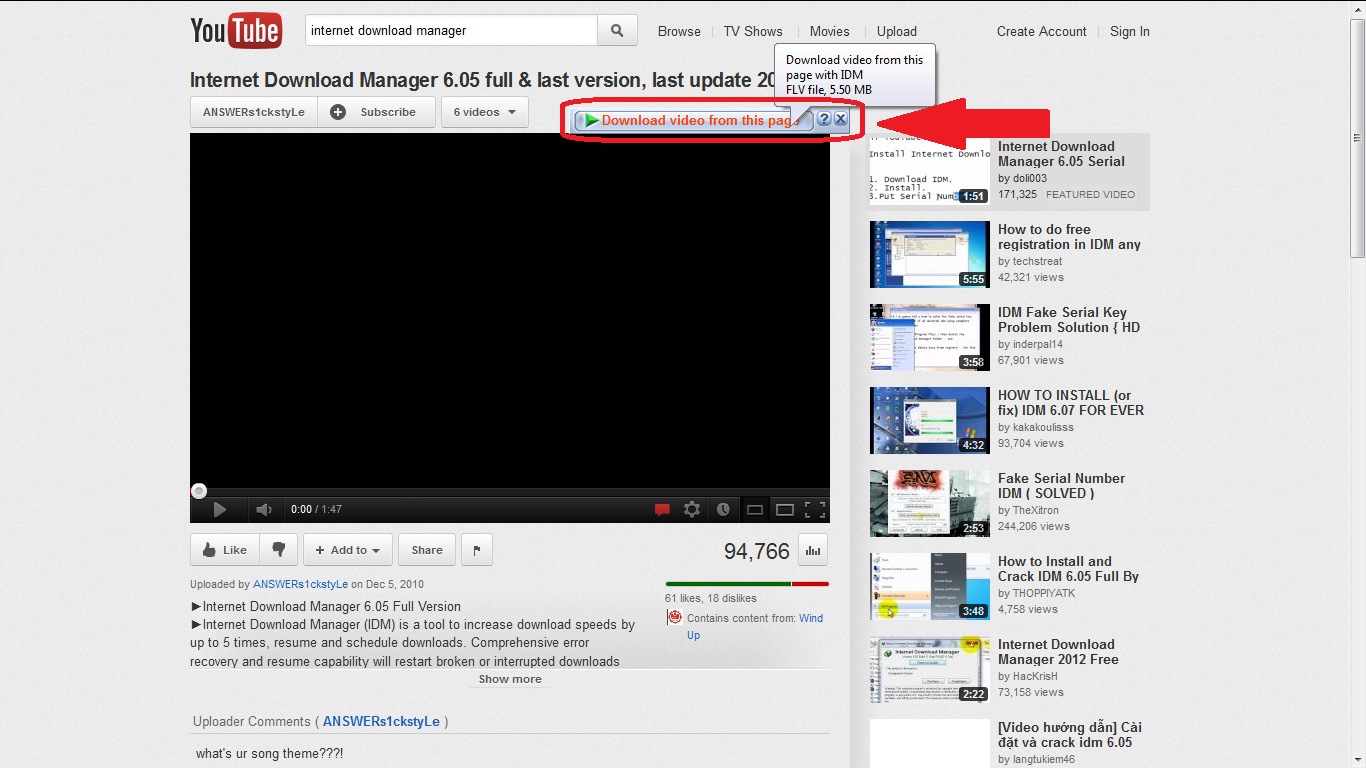
Task: Show video statistics via the bar-graph icon
Action: [x=813, y=550]
